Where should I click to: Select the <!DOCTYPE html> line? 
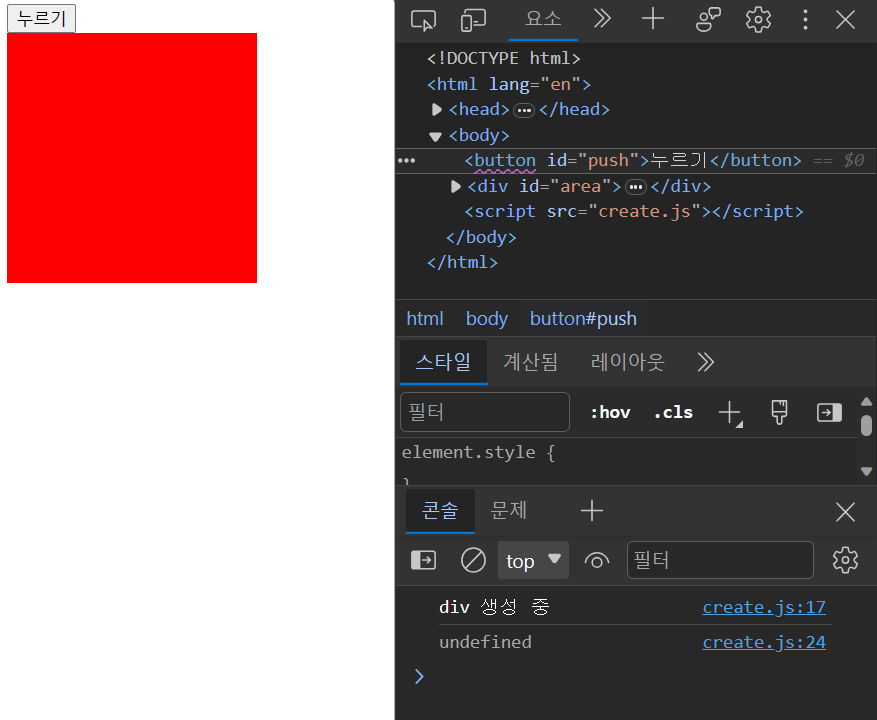pos(503,58)
